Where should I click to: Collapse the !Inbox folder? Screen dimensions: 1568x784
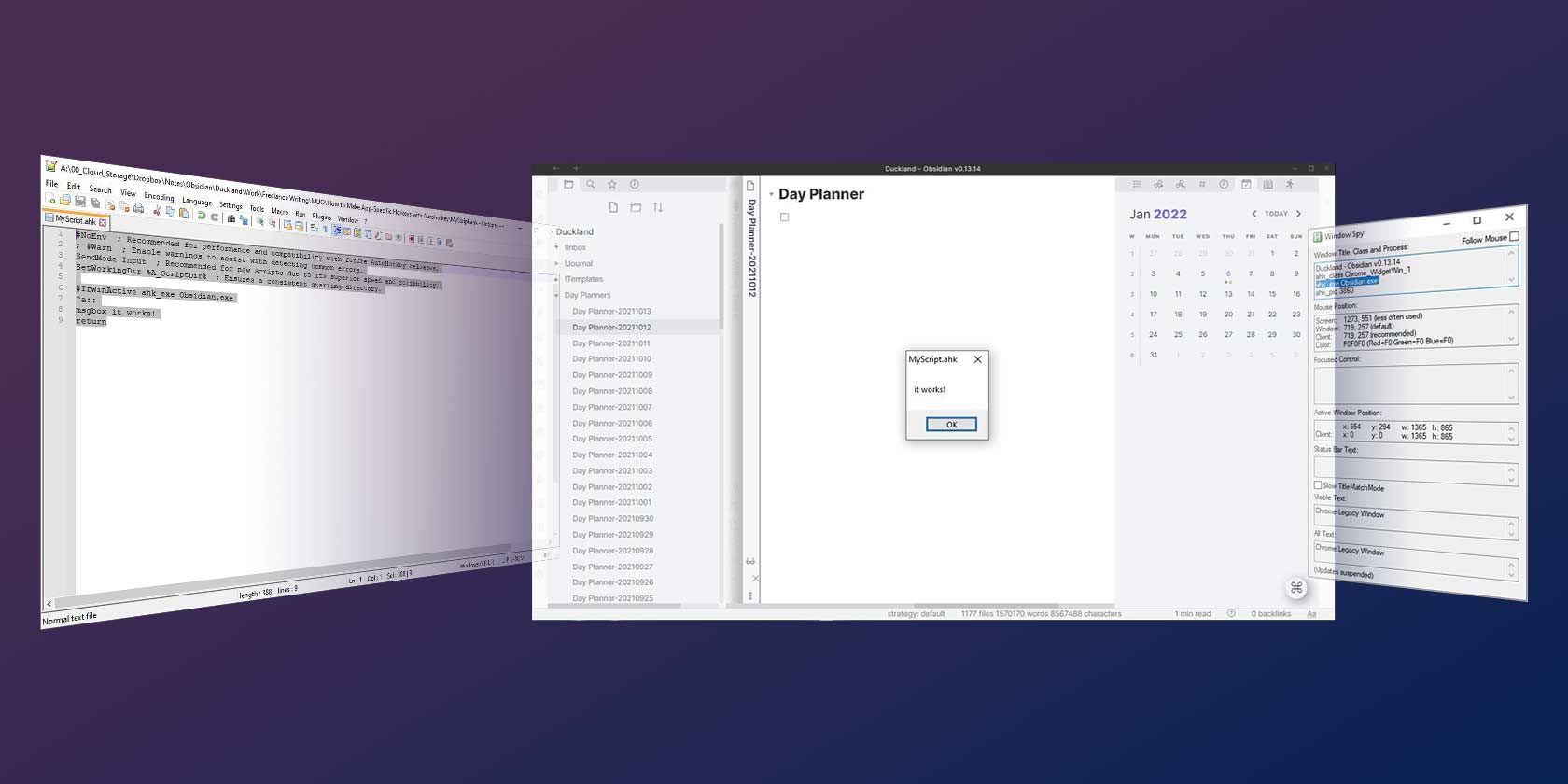tap(557, 247)
